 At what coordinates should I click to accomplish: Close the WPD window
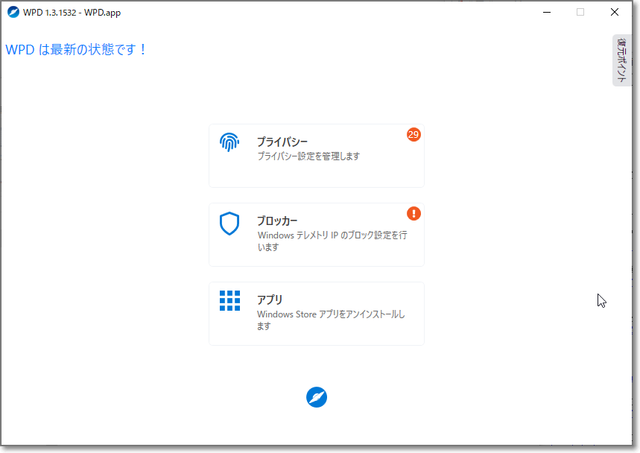click(x=614, y=12)
